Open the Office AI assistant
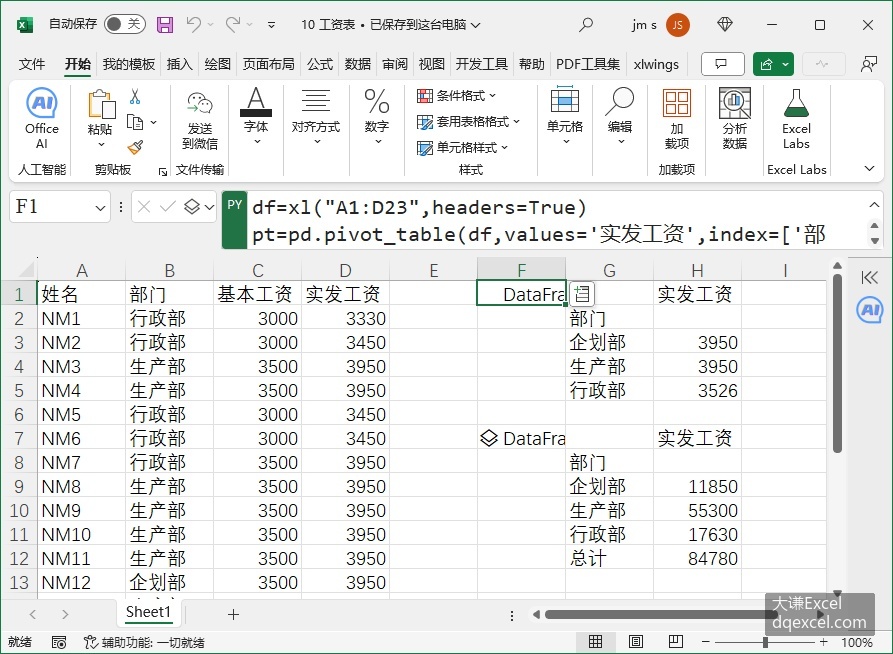Screen dimensions: 893x654 pyautogui.click(x=42, y=118)
